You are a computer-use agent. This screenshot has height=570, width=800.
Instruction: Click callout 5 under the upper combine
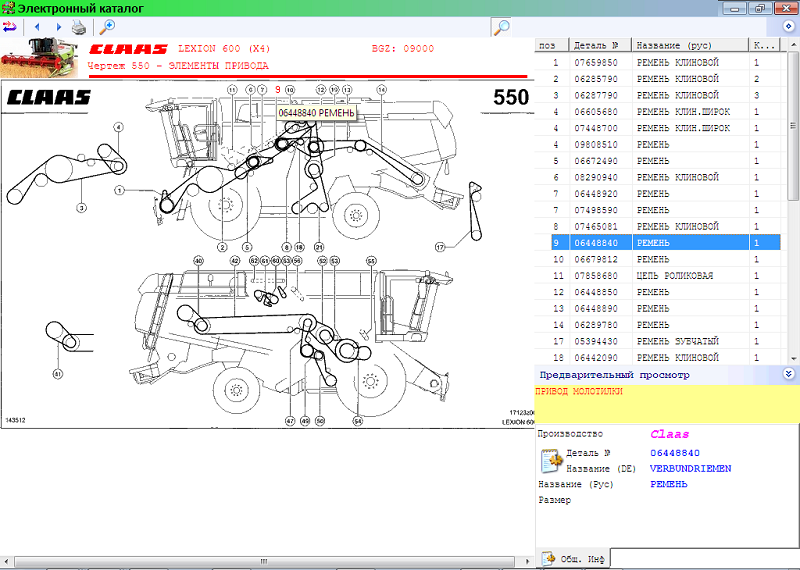(247, 247)
